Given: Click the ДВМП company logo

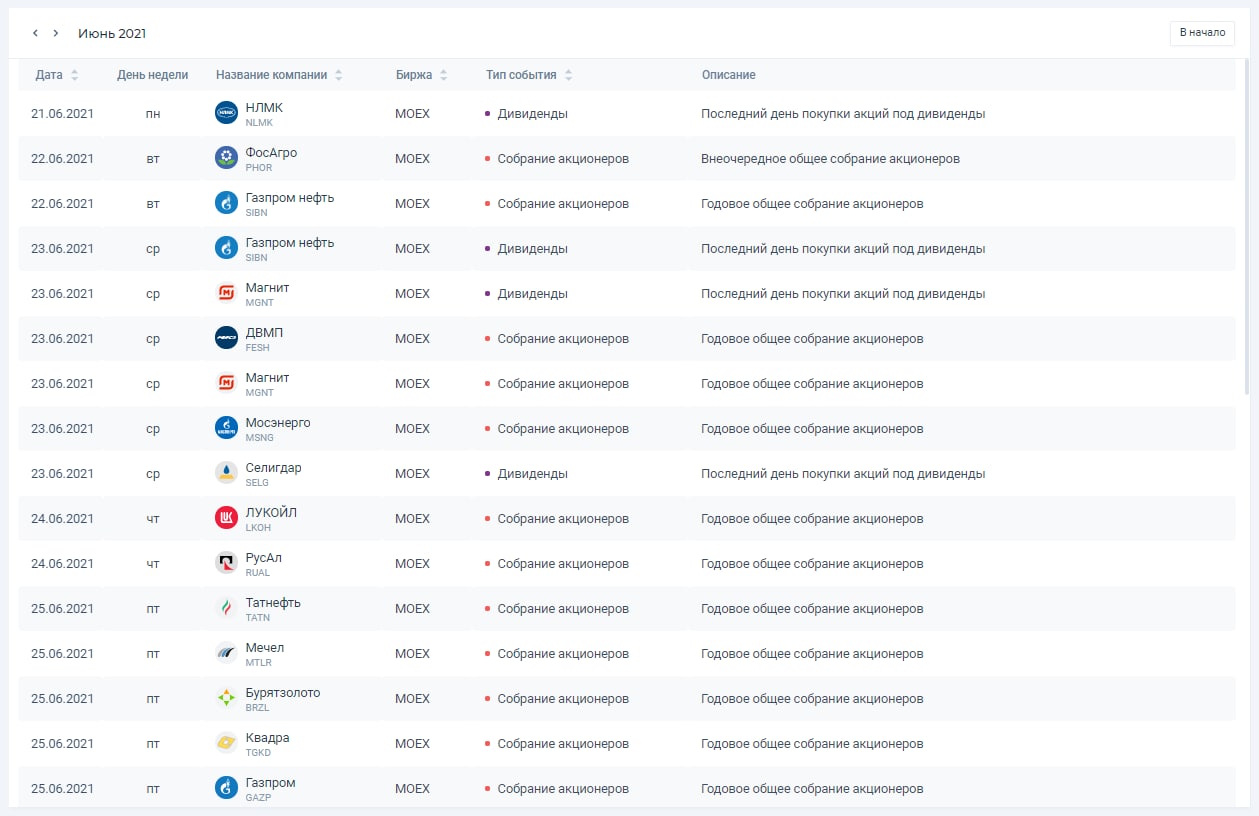Looking at the screenshot, I should pyautogui.click(x=226, y=338).
